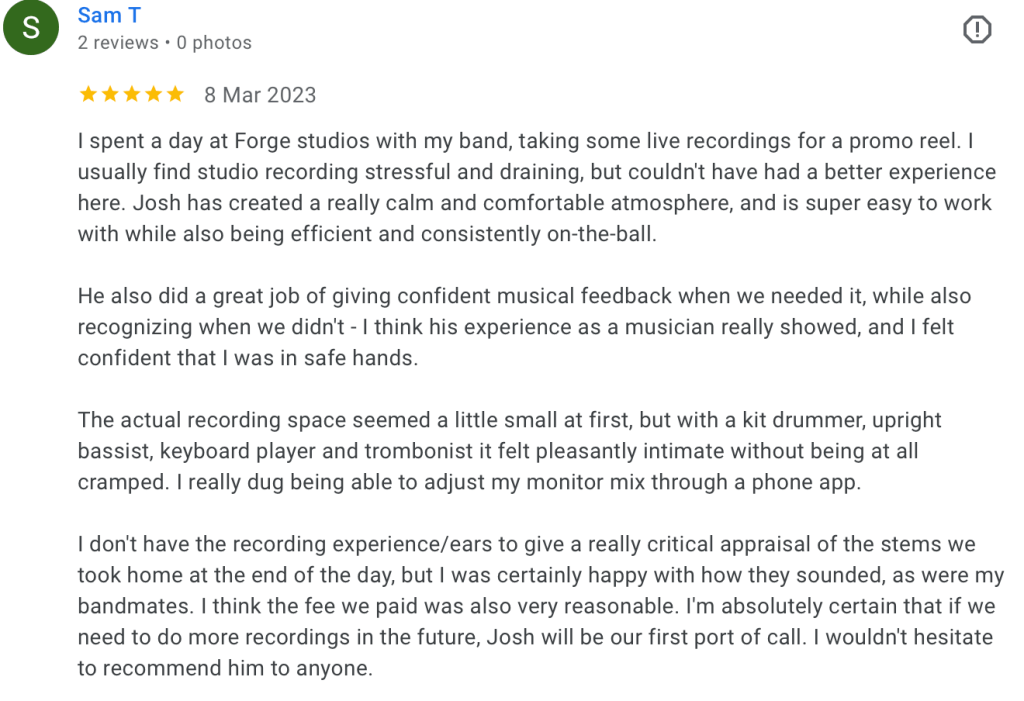Click the fifth gold rating star
Screen dimensions: 1024x701
coord(176,95)
